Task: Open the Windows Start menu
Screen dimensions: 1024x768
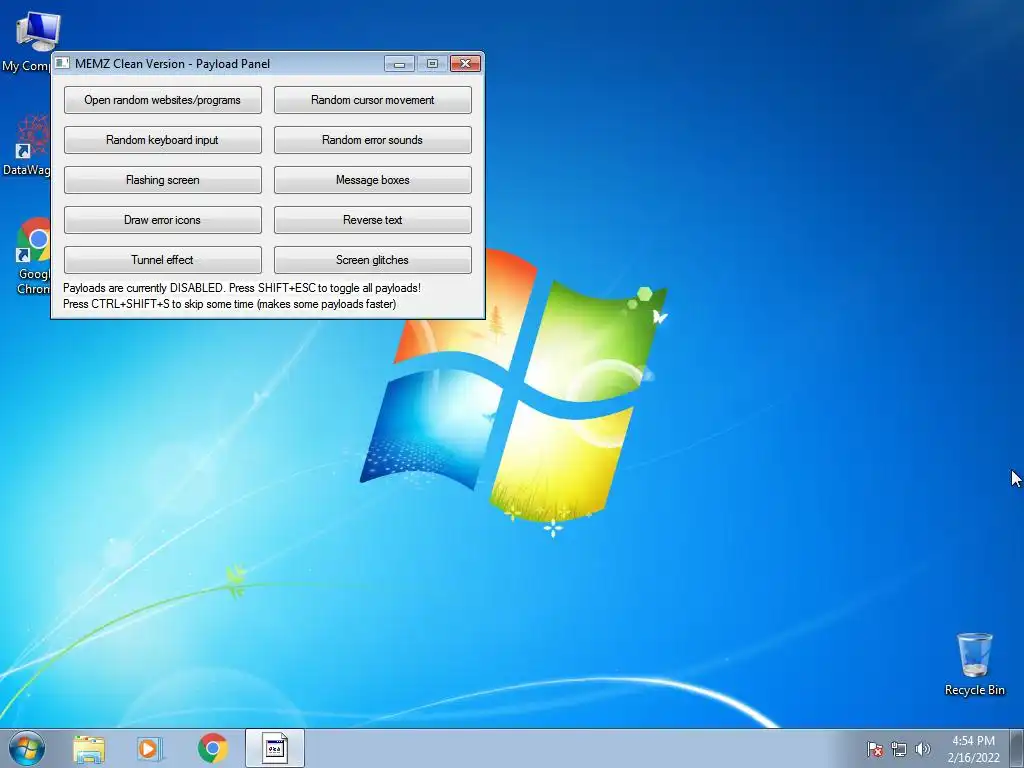Action: 27,748
